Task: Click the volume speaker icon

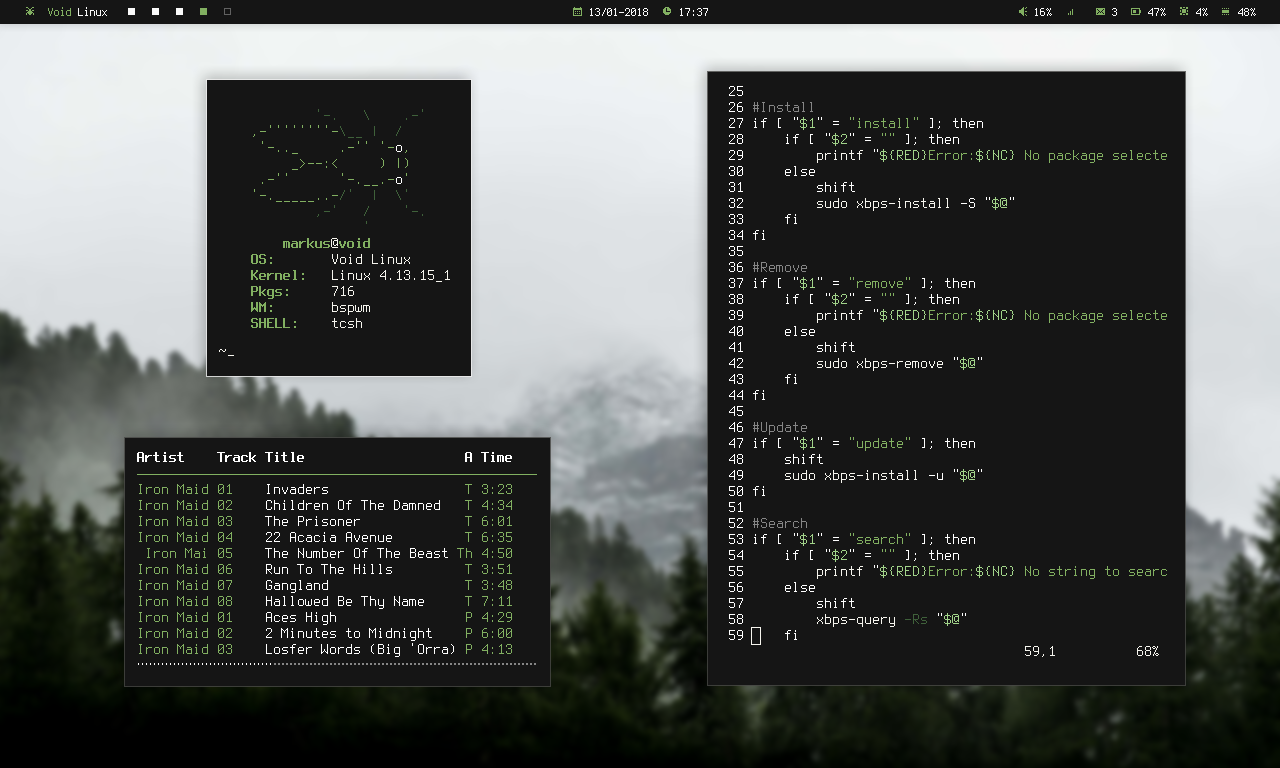Action: coord(1022,12)
